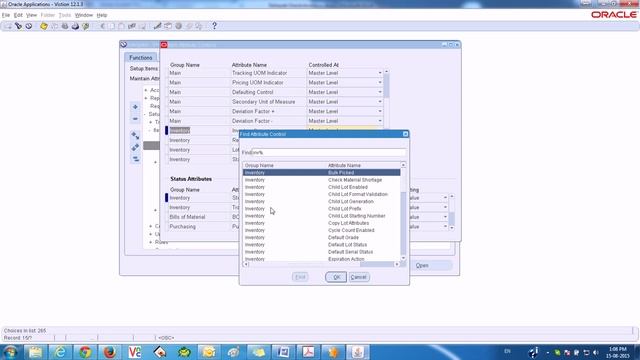Select the Default Grade list row
The height and width of the screenshot is (360, 640).
(322, 238)
